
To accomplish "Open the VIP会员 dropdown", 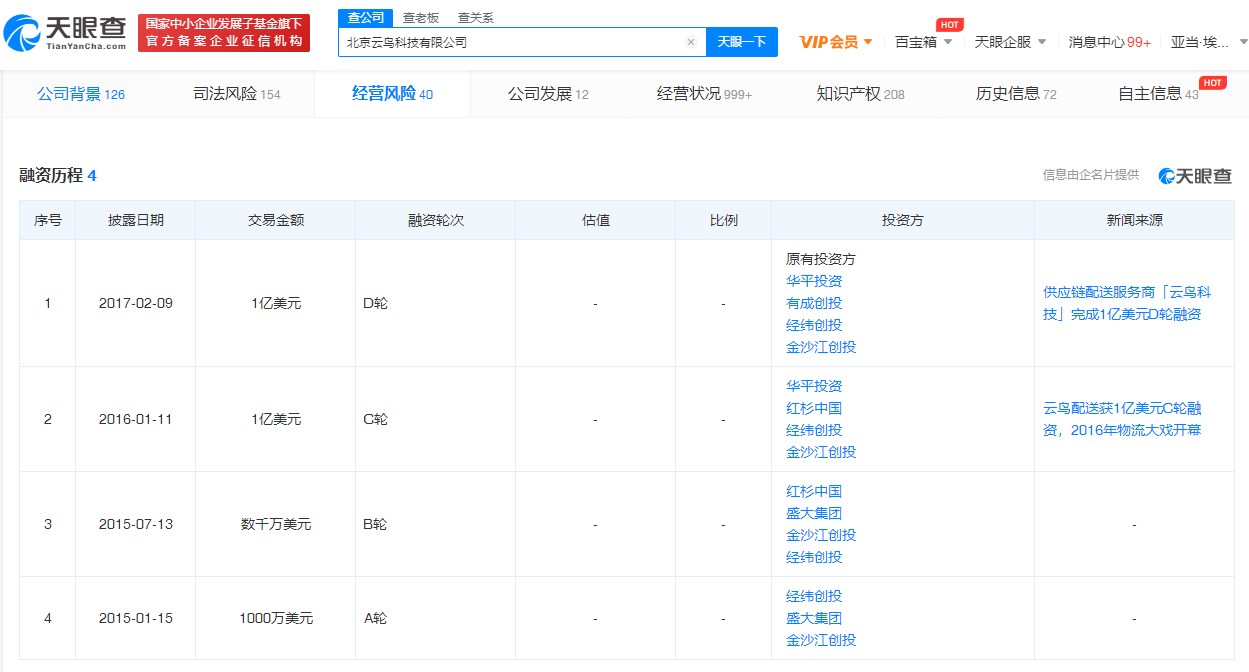I will pyautogui.click(x=836, y=42).
